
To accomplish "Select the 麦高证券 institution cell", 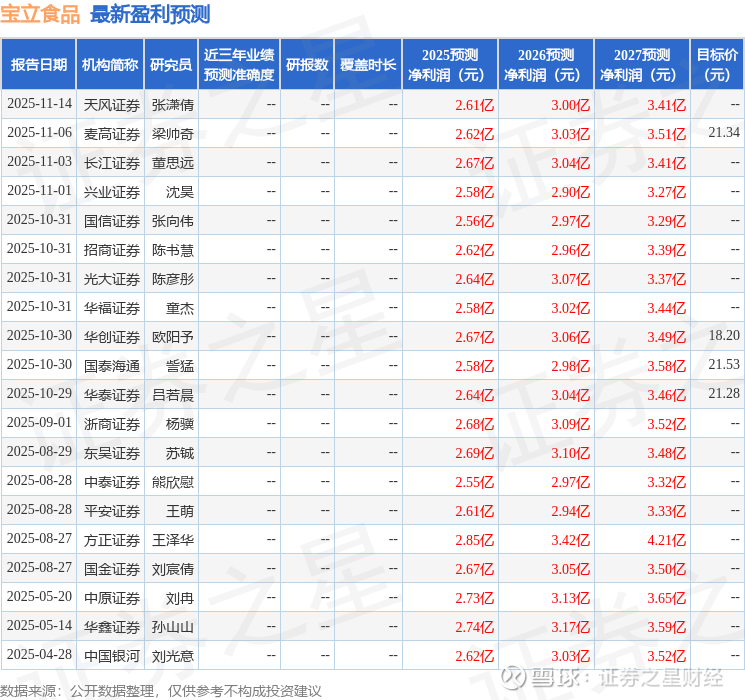I will (112, 134).
